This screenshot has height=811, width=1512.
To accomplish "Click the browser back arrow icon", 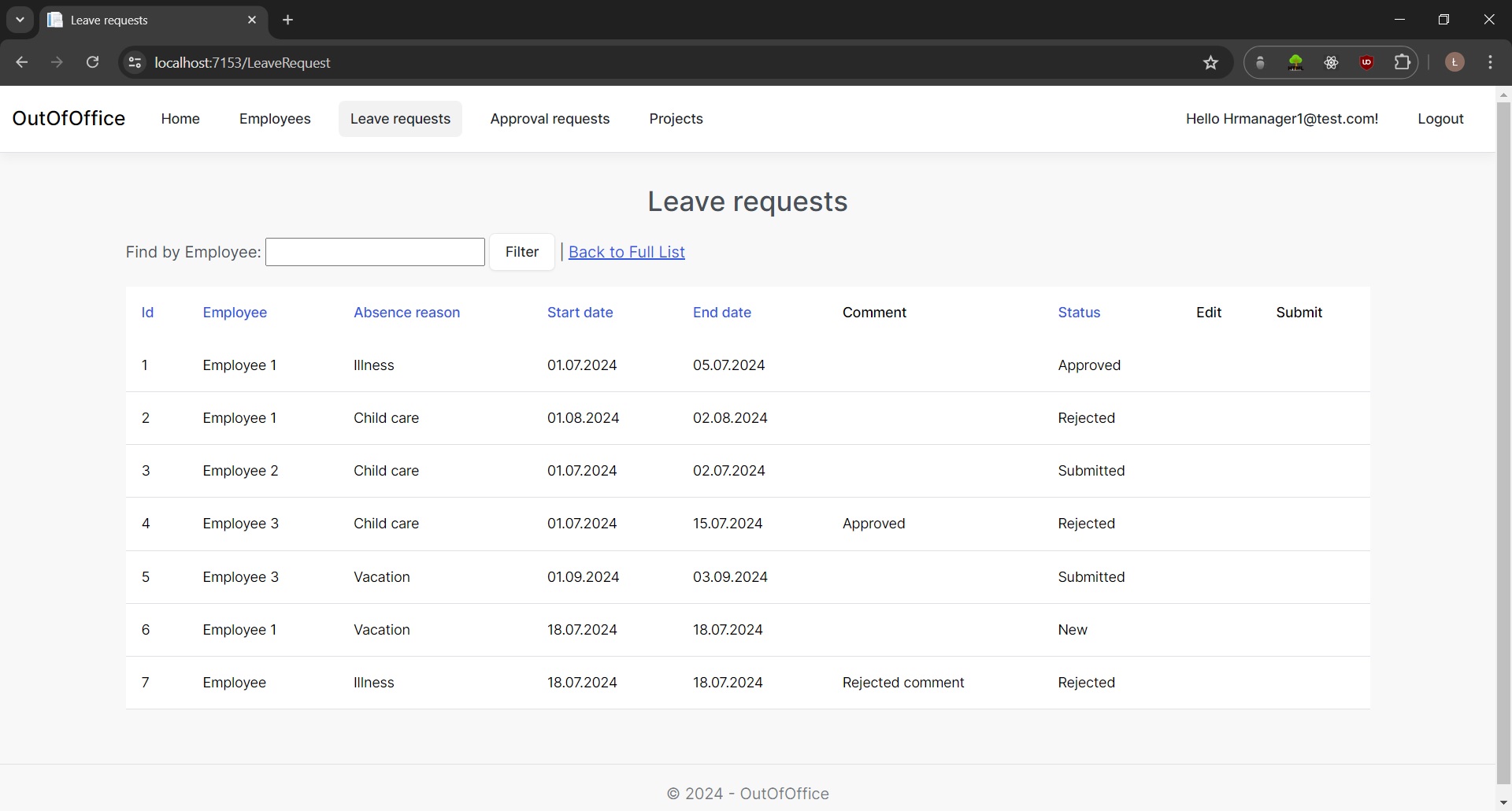I will click(22, 63).
